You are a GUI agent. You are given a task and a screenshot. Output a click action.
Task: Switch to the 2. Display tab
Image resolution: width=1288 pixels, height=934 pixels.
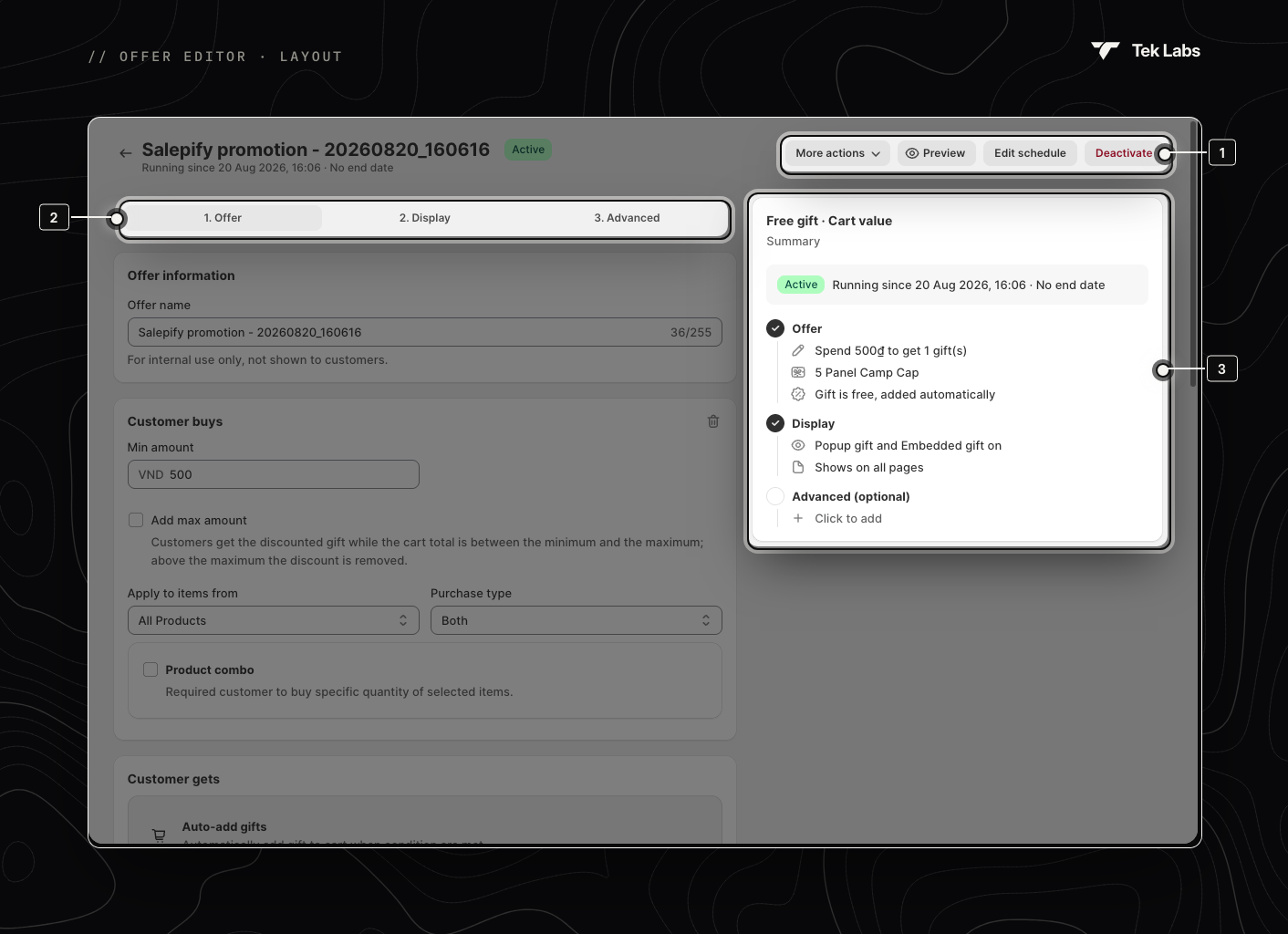pyautogui.click(x=425, y=218)
